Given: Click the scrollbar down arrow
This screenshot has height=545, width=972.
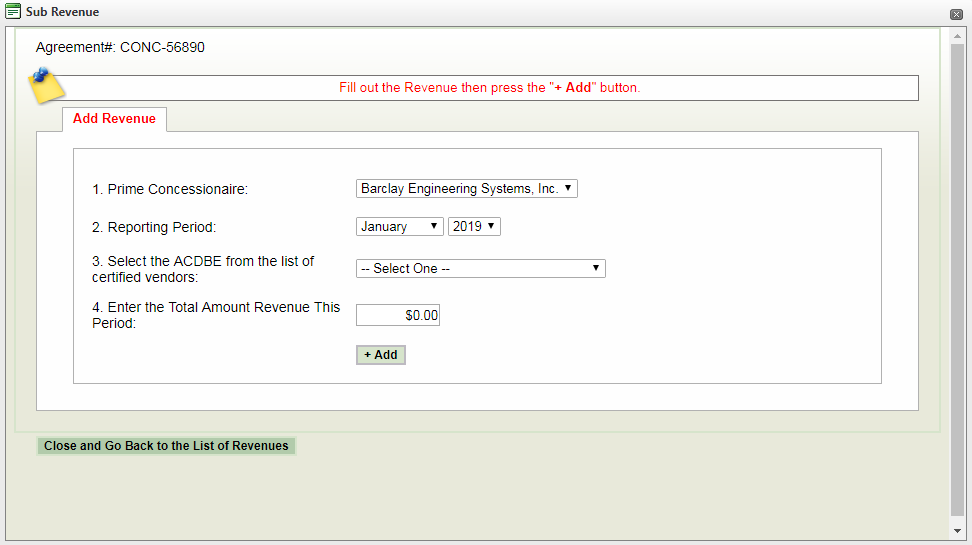Looking at the screenshot, I should pyautogui.click(x=957, y=531).
